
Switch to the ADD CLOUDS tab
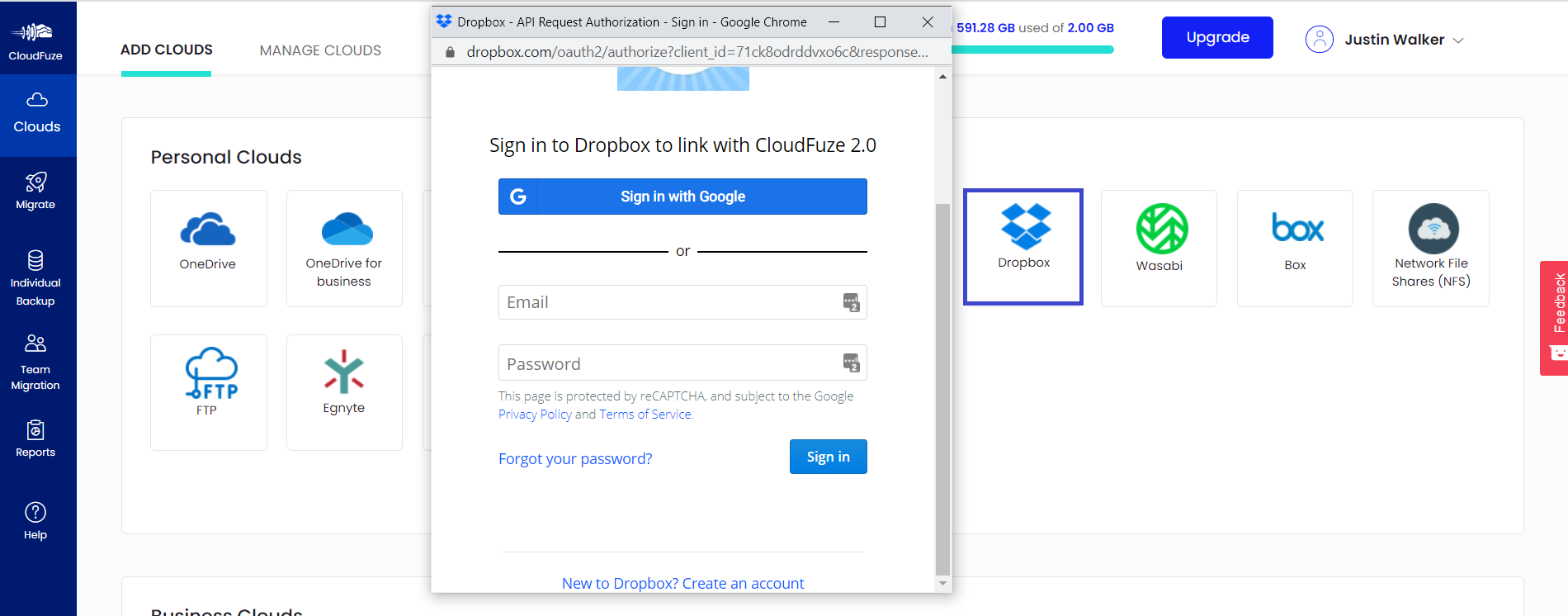(x=167, y=50)
